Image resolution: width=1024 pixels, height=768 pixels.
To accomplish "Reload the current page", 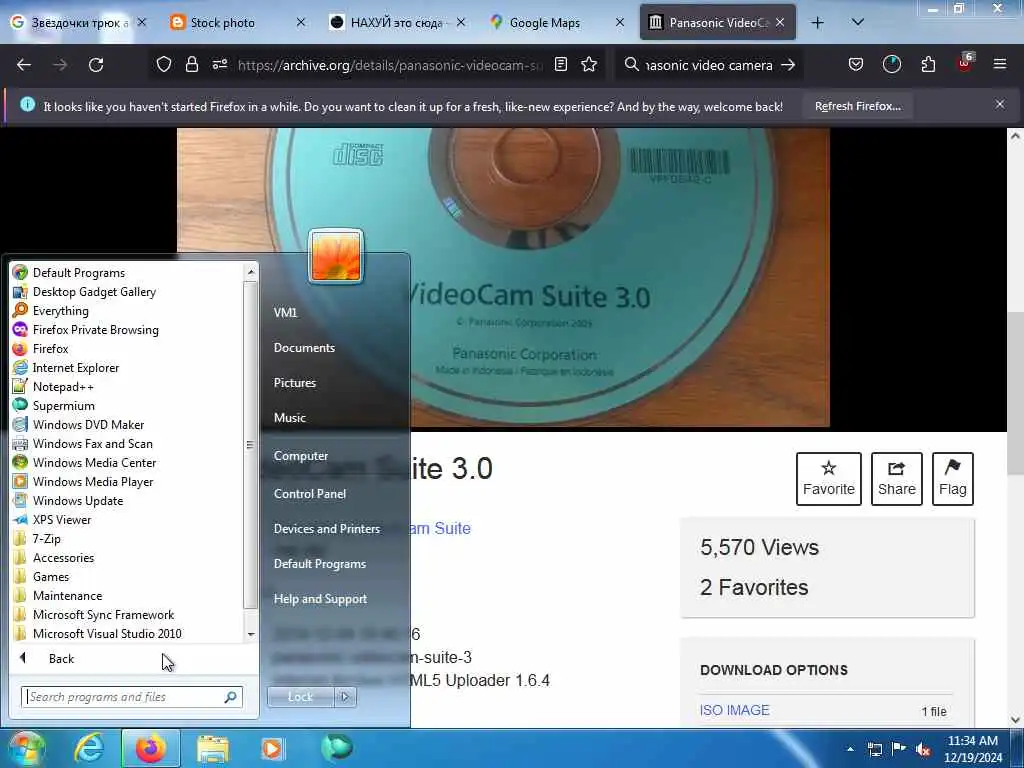I will [x=96, y=65].
